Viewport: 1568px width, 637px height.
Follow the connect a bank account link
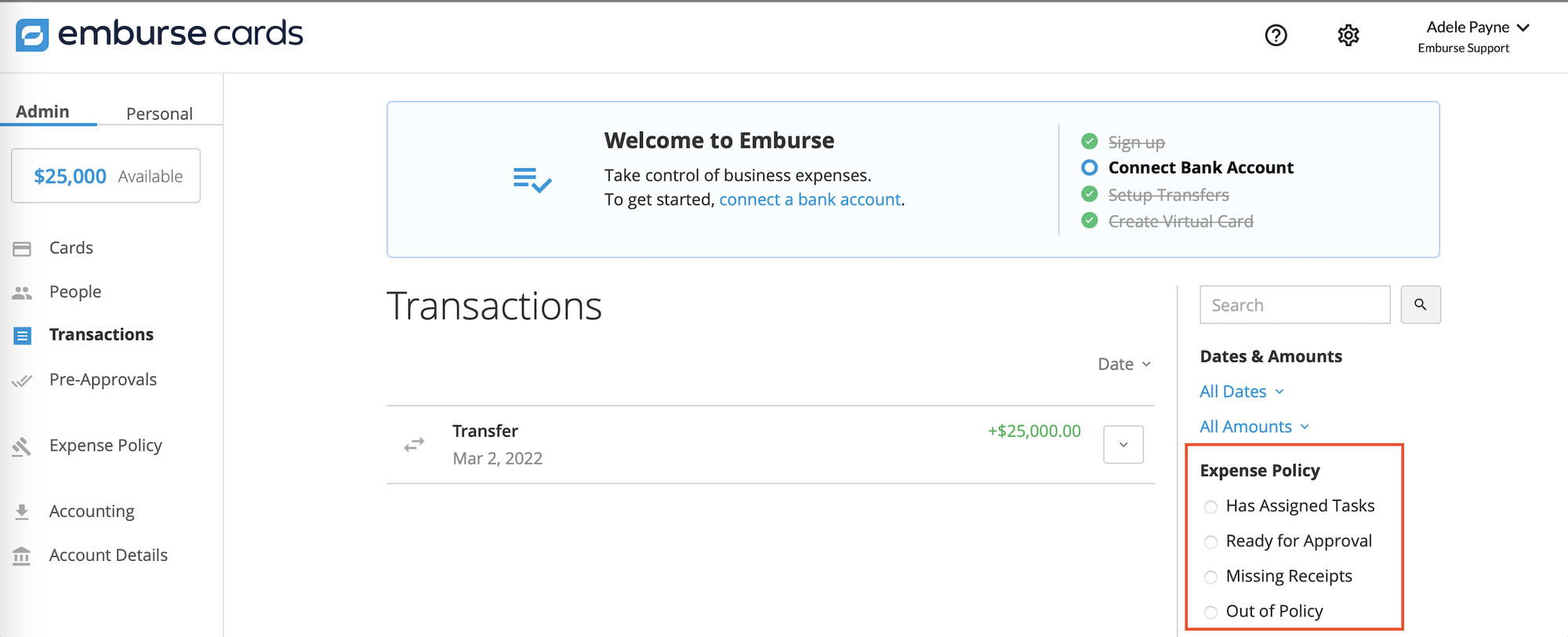(x=810, y=199)
